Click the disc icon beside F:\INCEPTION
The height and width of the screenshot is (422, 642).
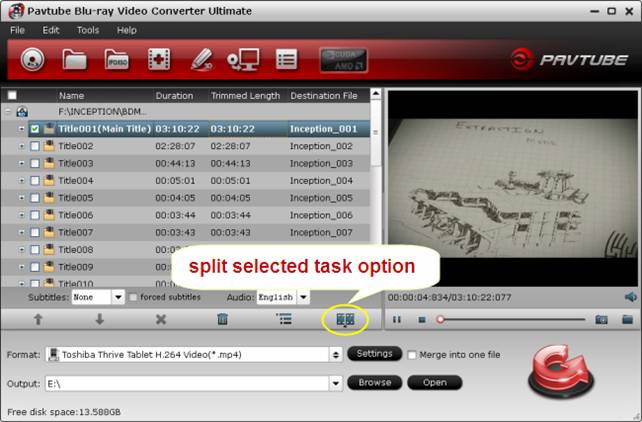22,111
